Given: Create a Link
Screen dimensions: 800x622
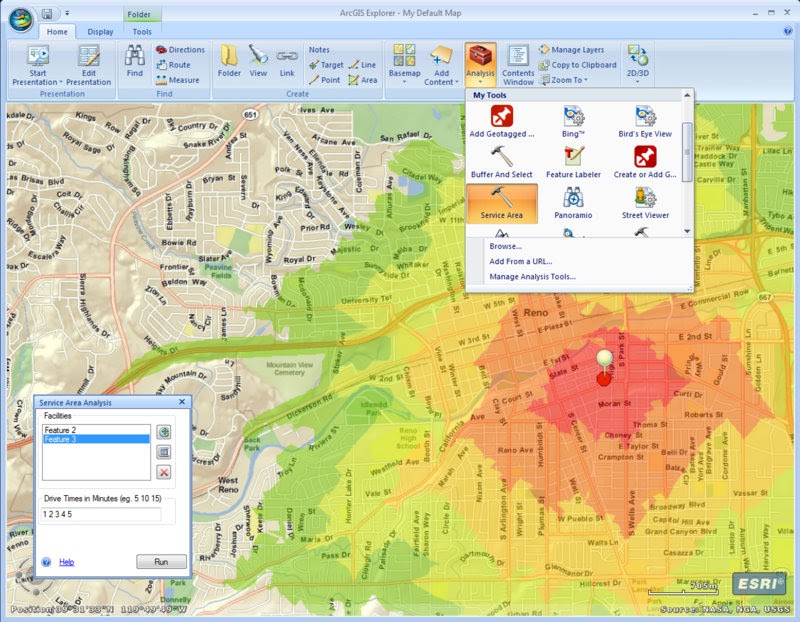Looking at the screenshot, I should (x=287, y=61).
